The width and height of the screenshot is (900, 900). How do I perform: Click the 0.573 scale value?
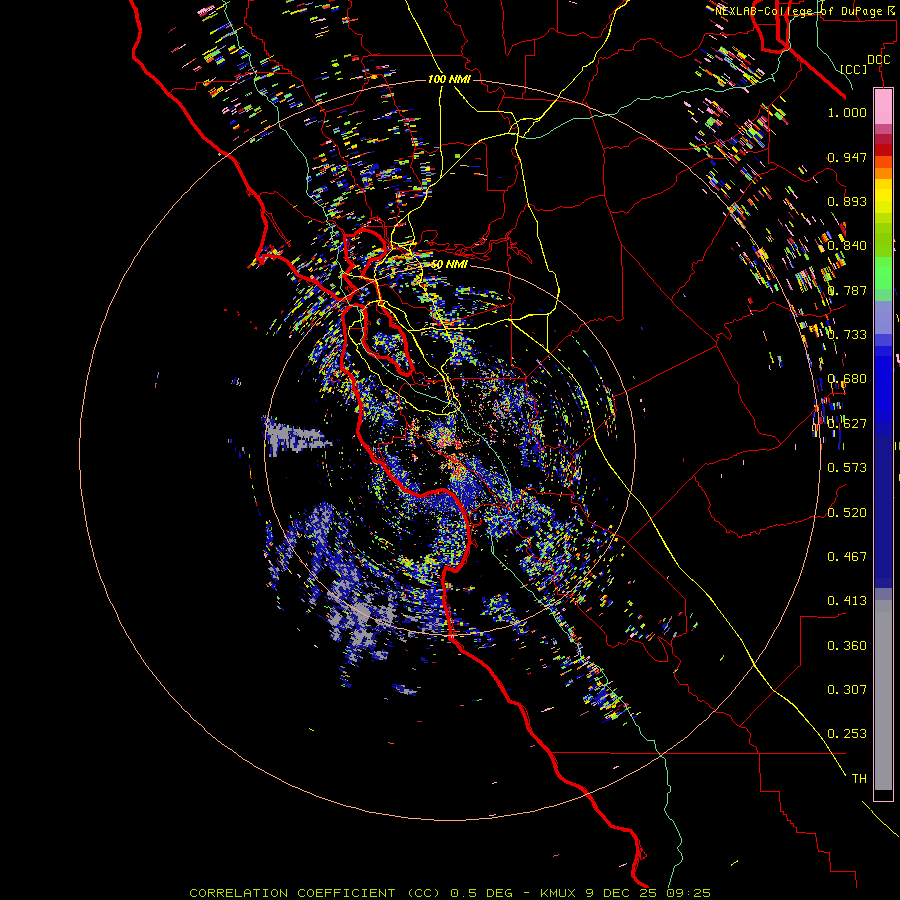tap(847, 468)
